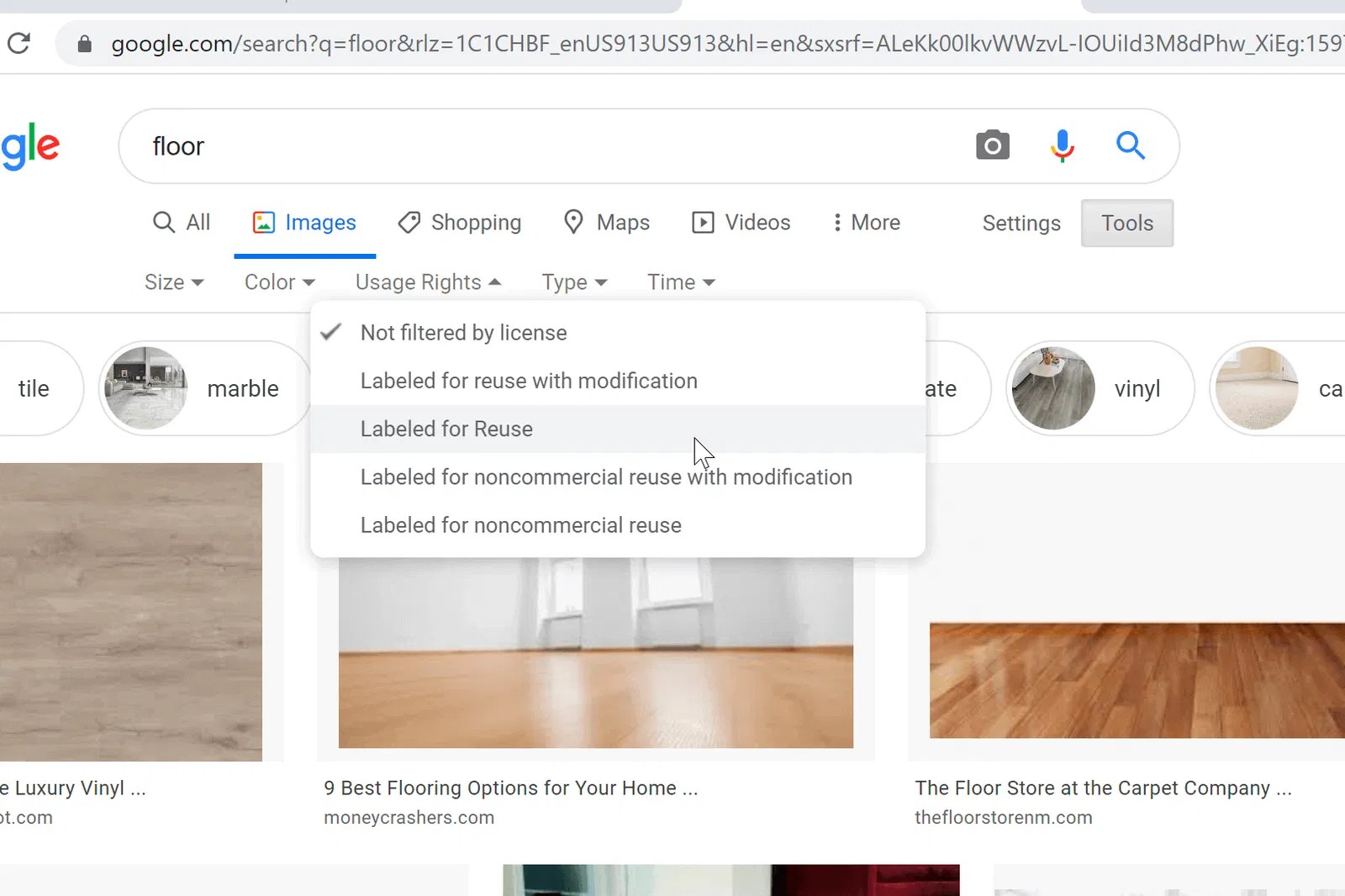Click the site security padlock icon
The image size is (1345, 896).
point(83,43)
